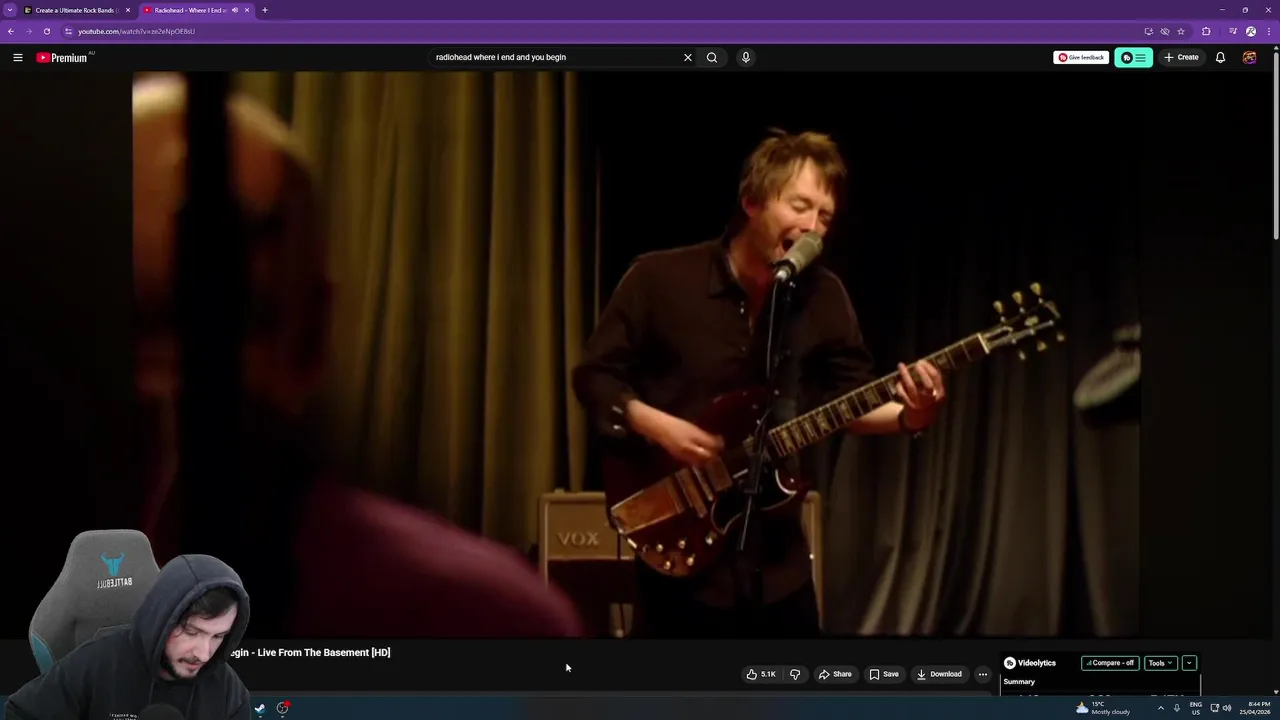Open volume control in system tray

(1227, 708)
